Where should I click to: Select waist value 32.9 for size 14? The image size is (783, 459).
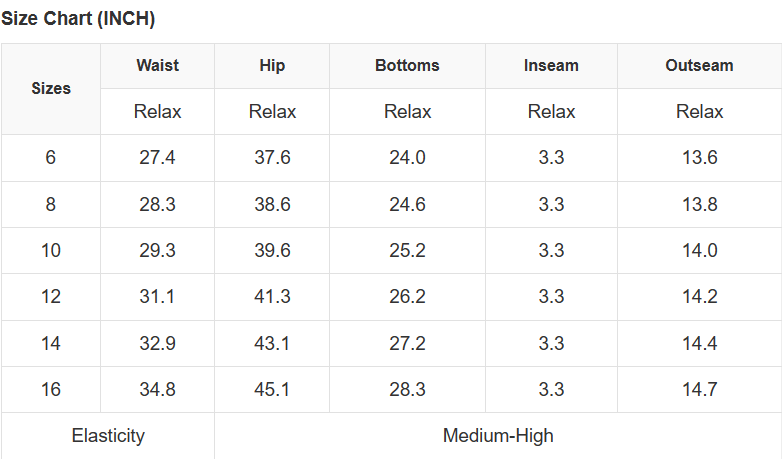pos(158,343)
